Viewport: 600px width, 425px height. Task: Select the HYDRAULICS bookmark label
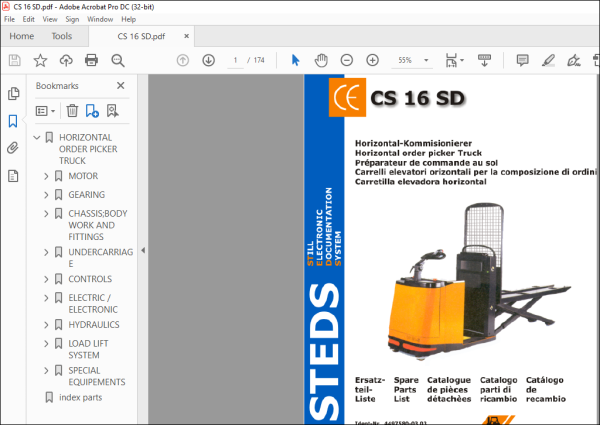click(94, 325)
